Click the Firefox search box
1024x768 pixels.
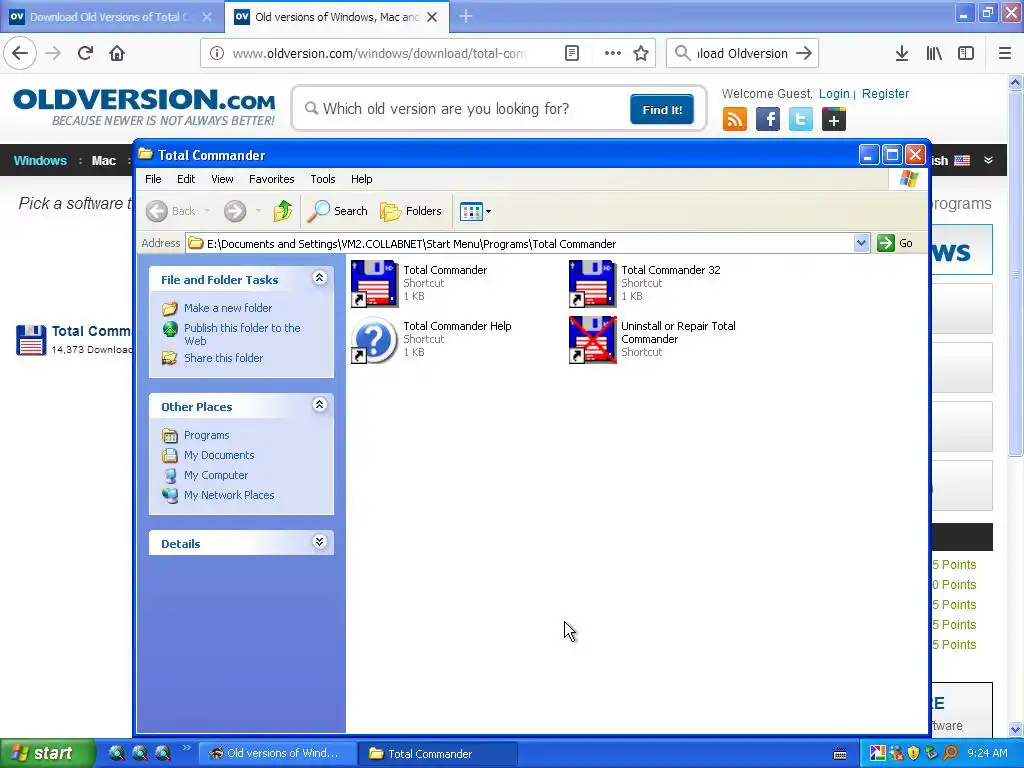coord(743,54)
